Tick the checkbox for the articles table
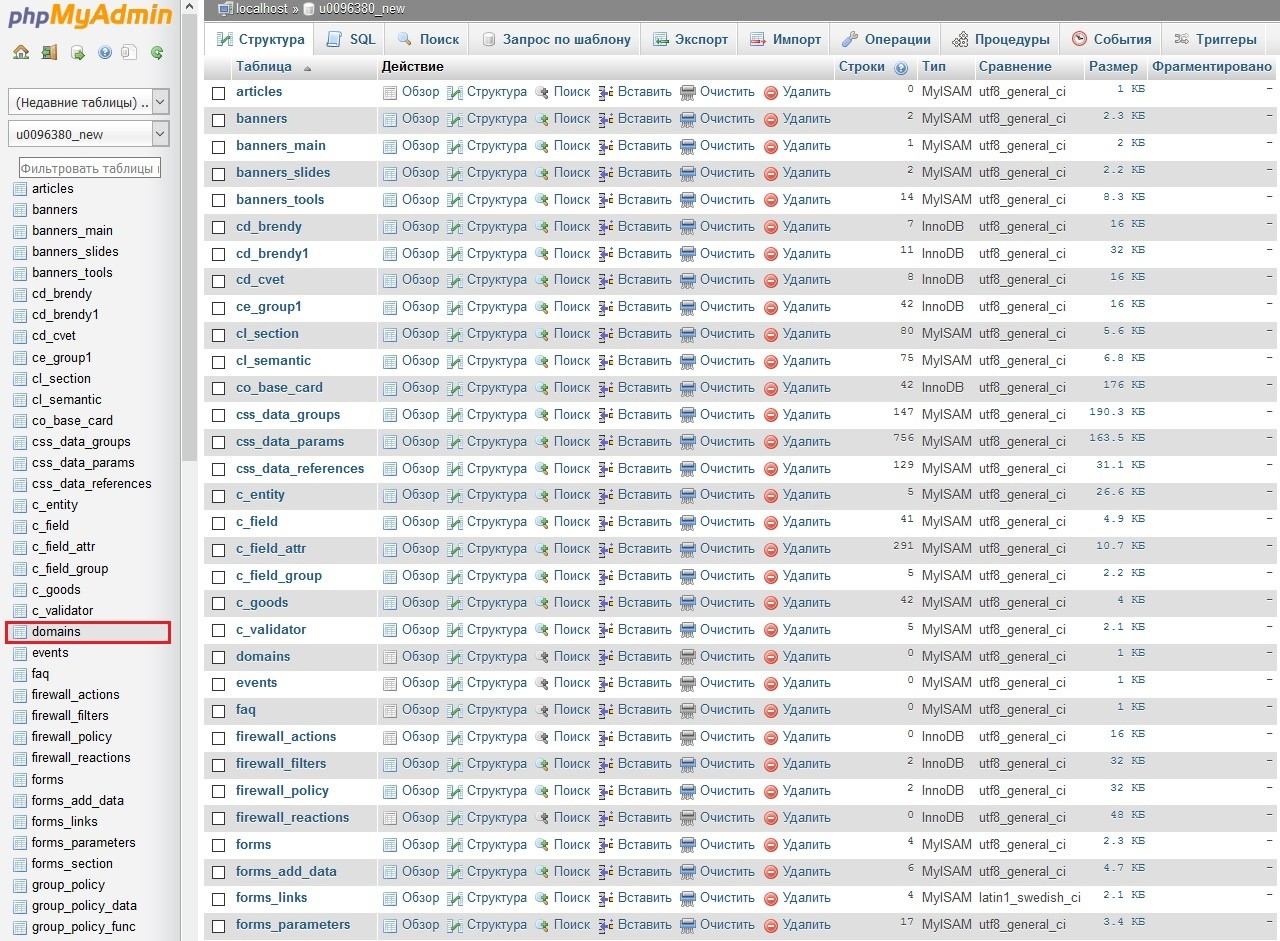Screen dimensions: 1280x941 point(219,93)
